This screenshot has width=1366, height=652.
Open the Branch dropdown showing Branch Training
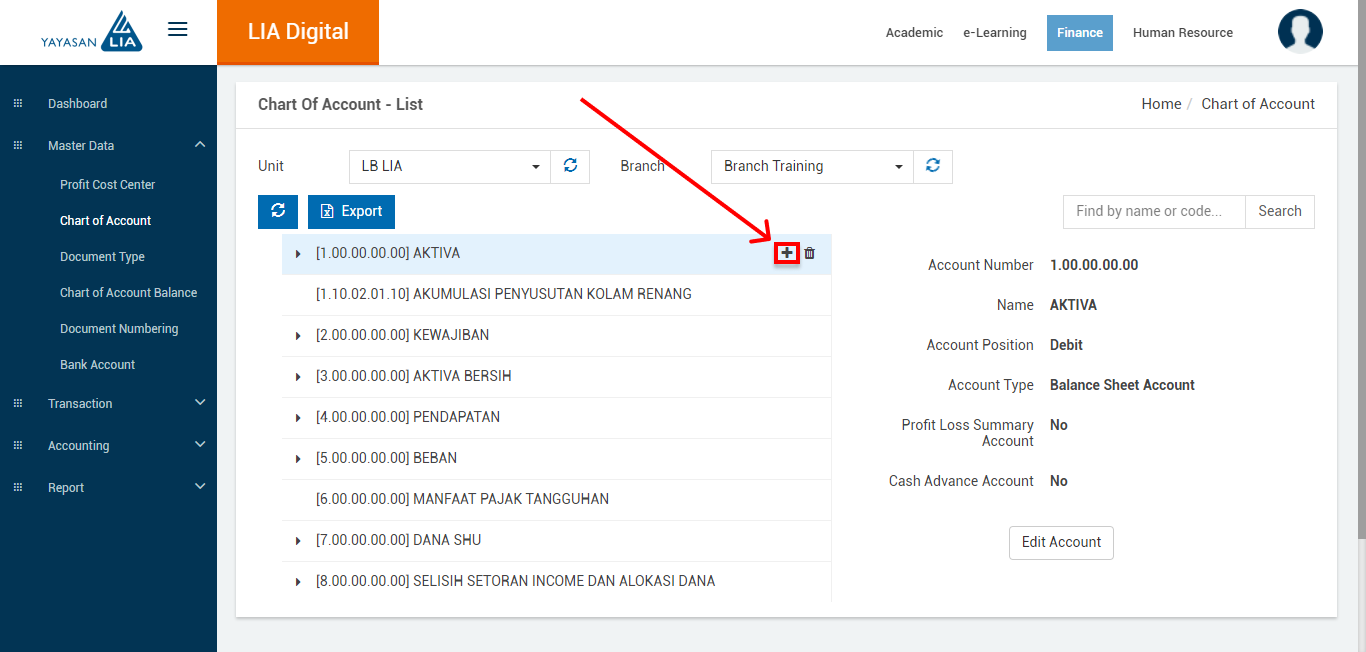pos(811,166)
